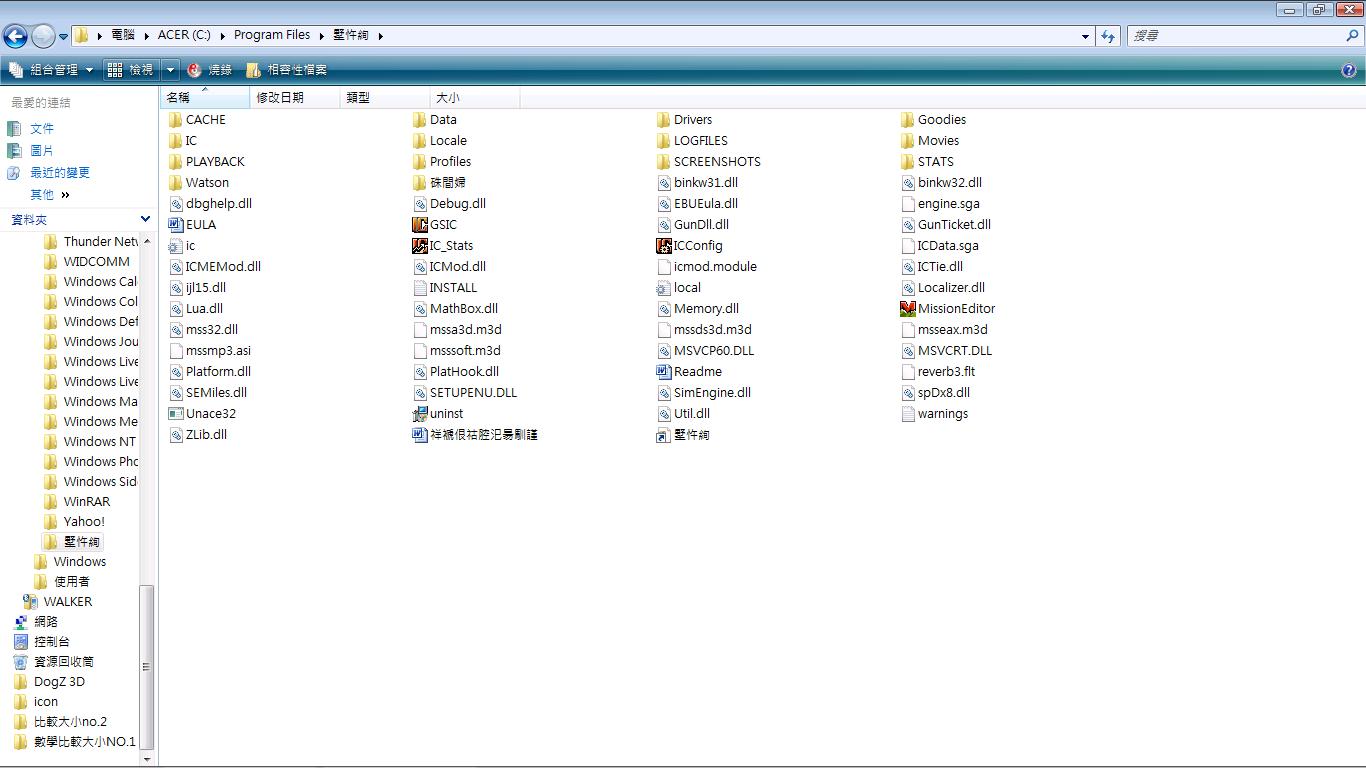Collapse the 資料夾 folders pane chevron
1366x768 pixels.
[x=145, y=219]
